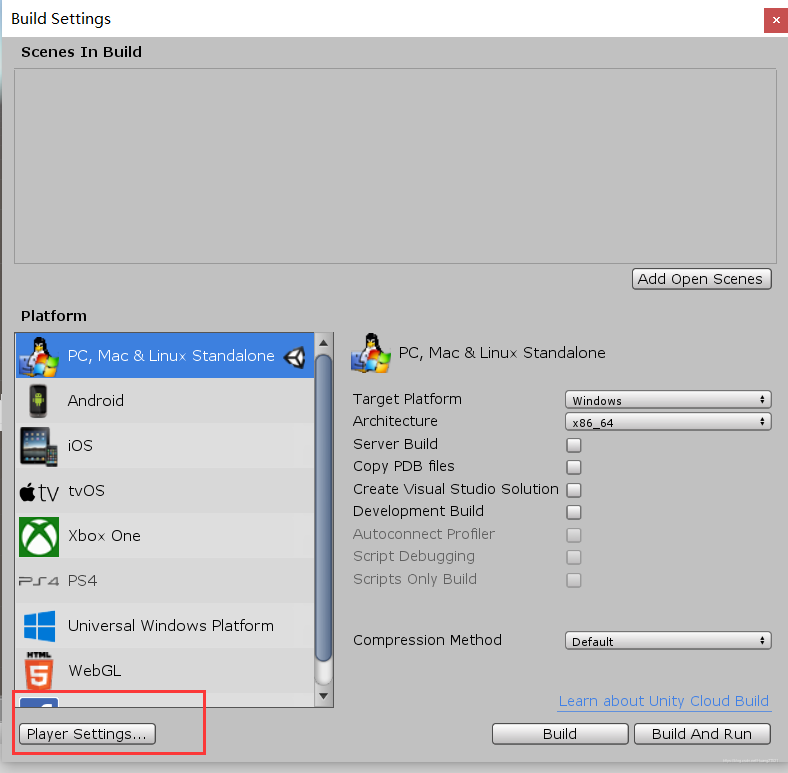Check Create Visual Studio Solution
This screenshot has height=773, width=788.
pos(573,490)
